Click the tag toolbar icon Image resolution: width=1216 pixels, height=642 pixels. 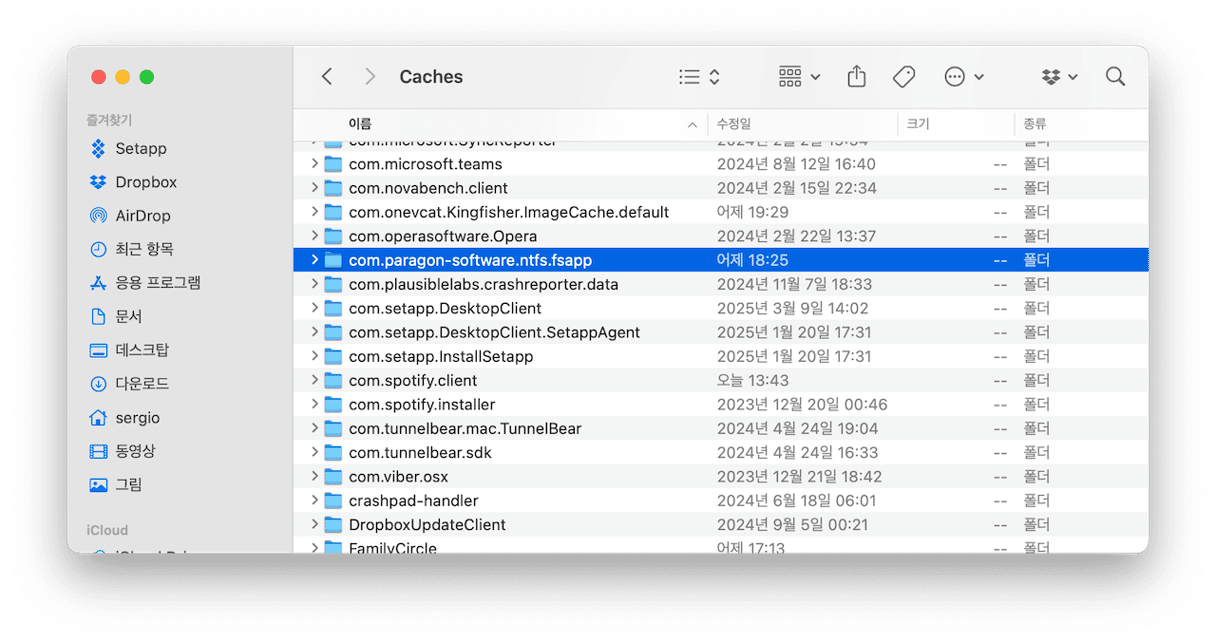point(904,77)
